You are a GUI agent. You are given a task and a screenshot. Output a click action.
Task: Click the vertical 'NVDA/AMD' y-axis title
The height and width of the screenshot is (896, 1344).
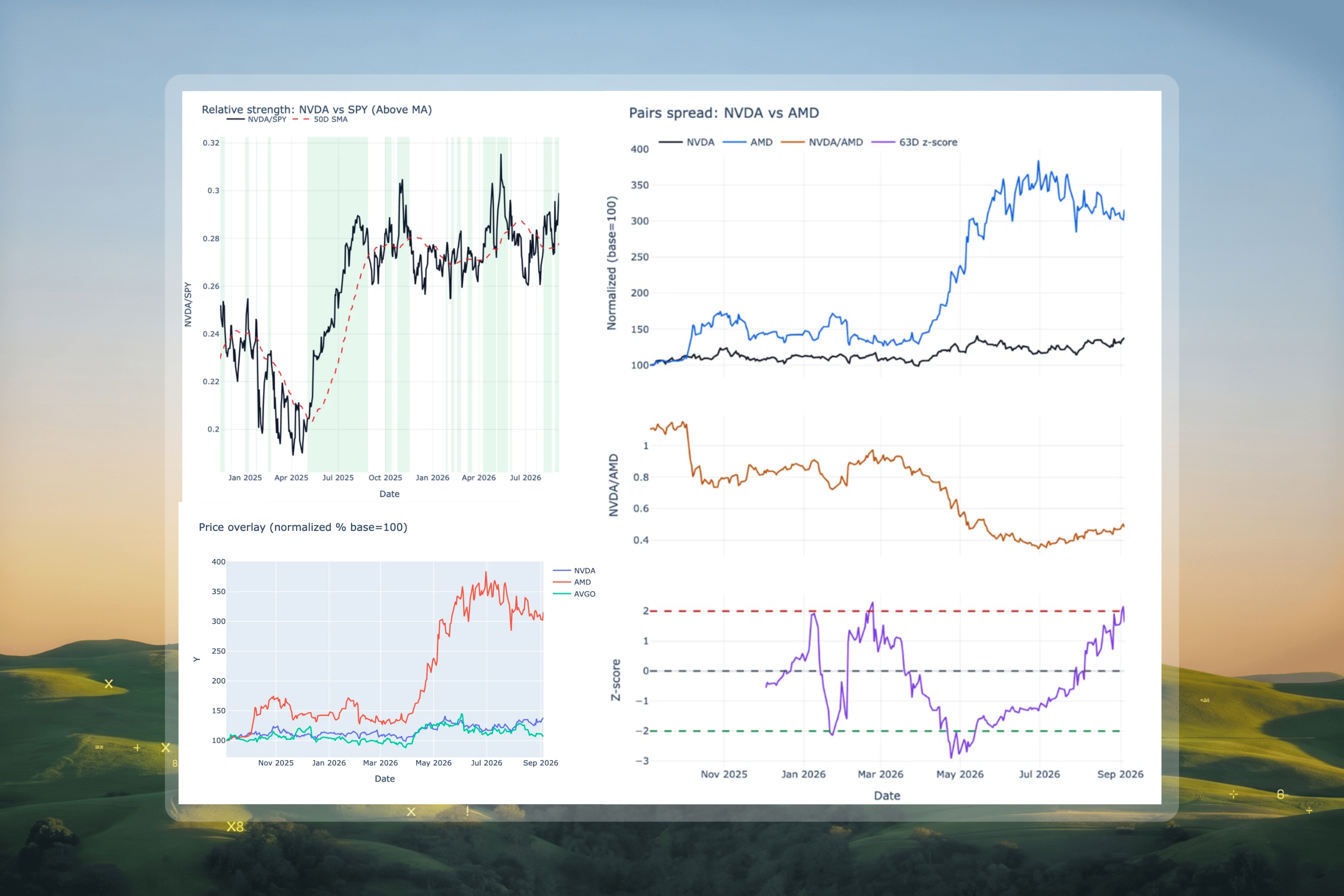click(x=614, y=485)
